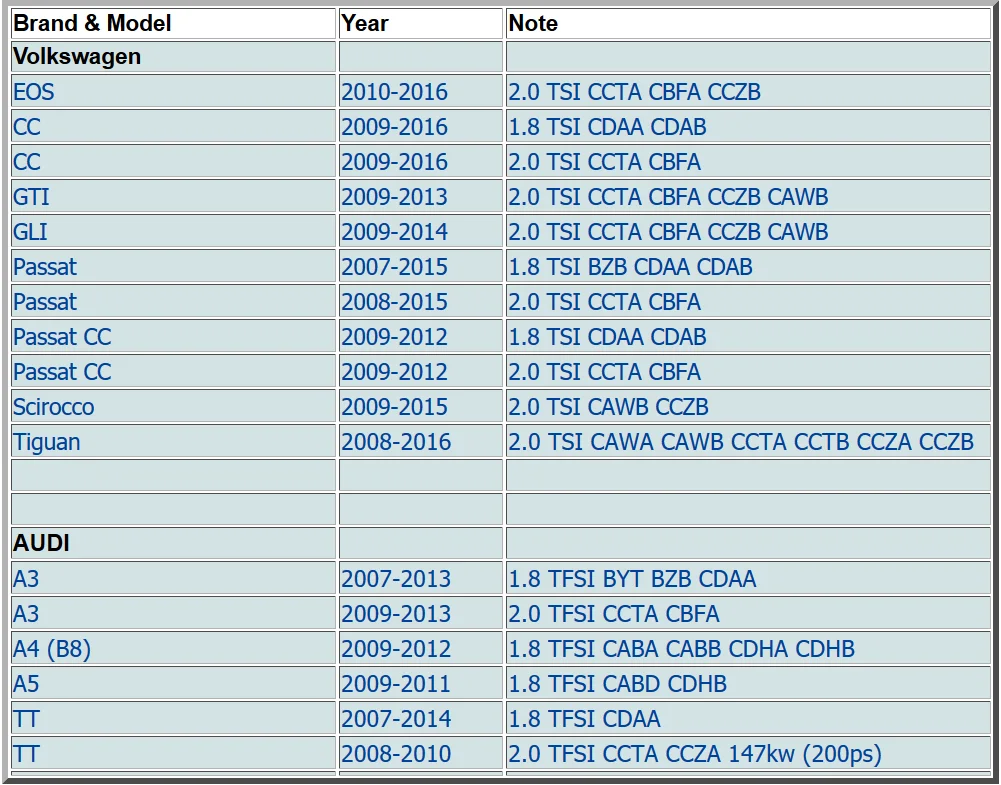Select the year "2009-2015" in the Scirocco row
Screen dimensions: 1001x785
click(x=395, y=408)
